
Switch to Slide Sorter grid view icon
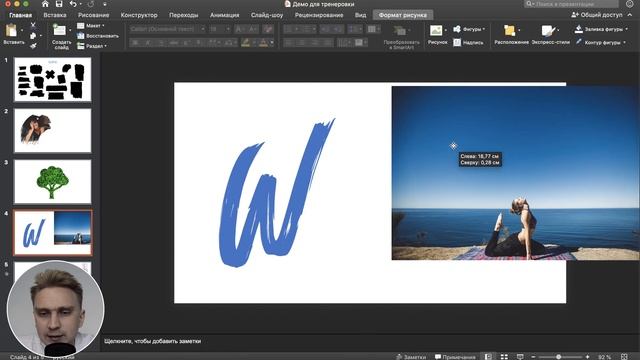click(x=504, y=357)
